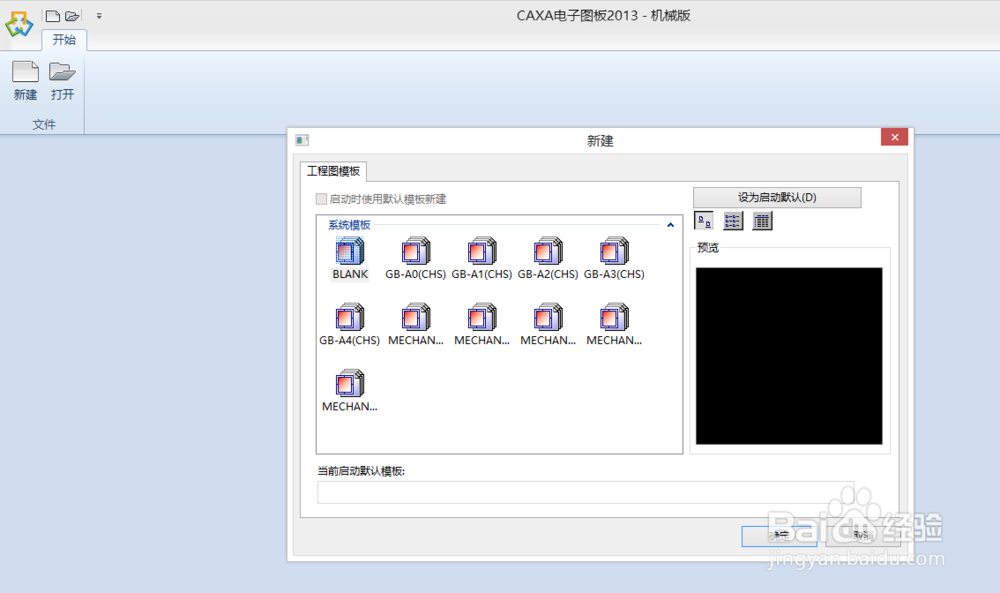This screenshot has height=593, width=1000.
Task: Click the 系统模板 group header label
Action: pyautogui.click(x=349, y=225)
